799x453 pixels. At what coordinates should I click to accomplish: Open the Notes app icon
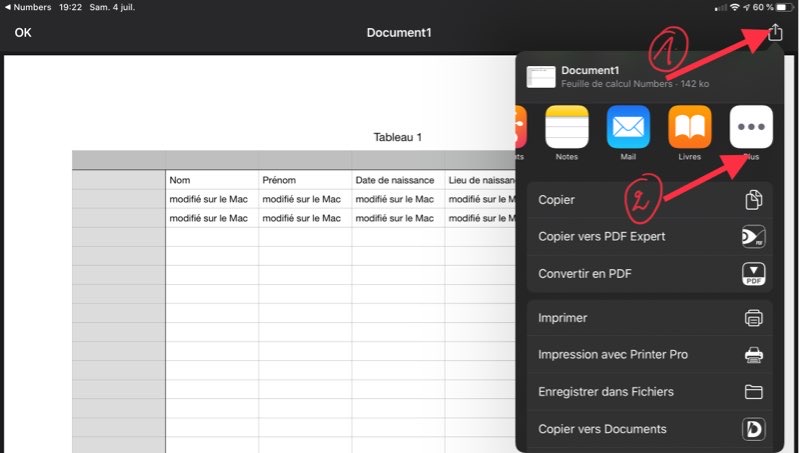(x=567, y=127)
